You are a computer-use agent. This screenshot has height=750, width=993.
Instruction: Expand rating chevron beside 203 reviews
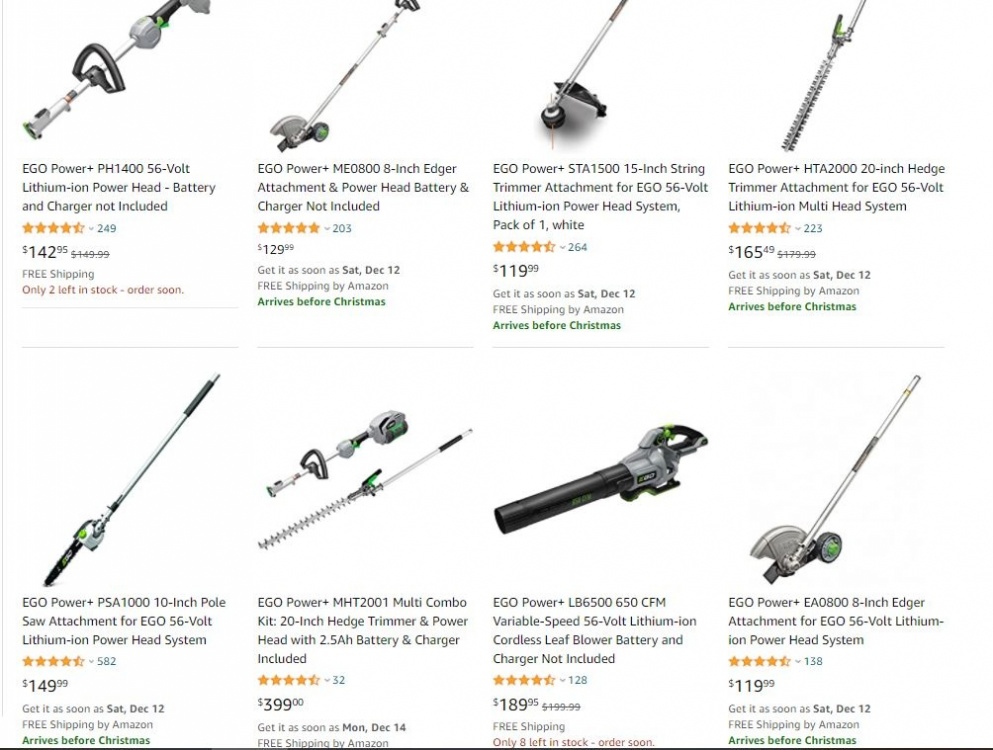click(327, 229)
